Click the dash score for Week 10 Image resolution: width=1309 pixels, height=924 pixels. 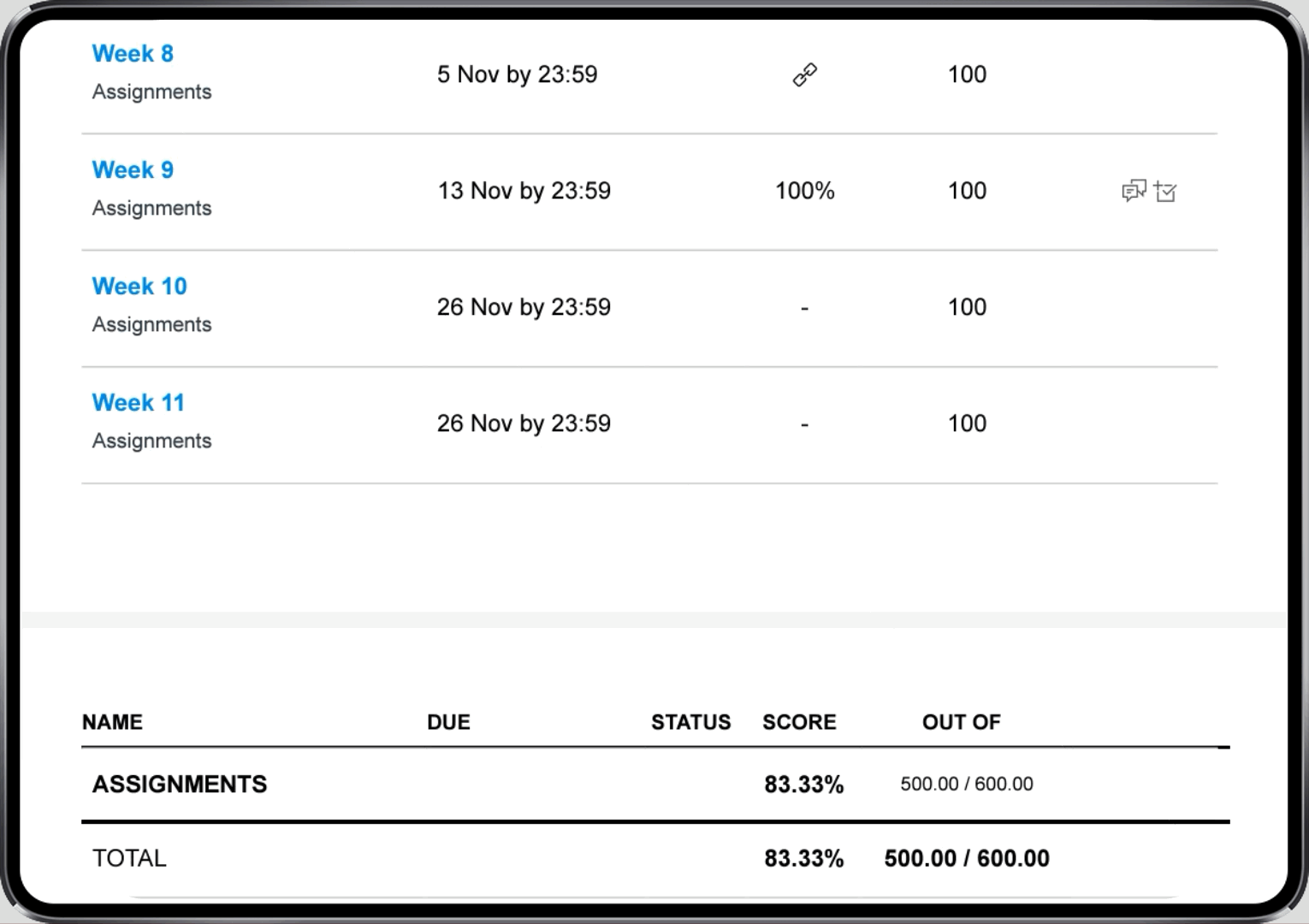click(x=804, y=308)
